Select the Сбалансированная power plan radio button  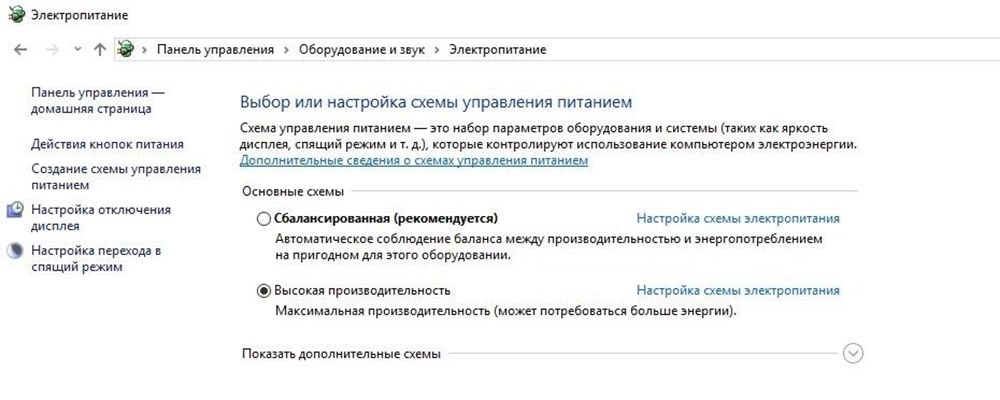click(263, 219)
